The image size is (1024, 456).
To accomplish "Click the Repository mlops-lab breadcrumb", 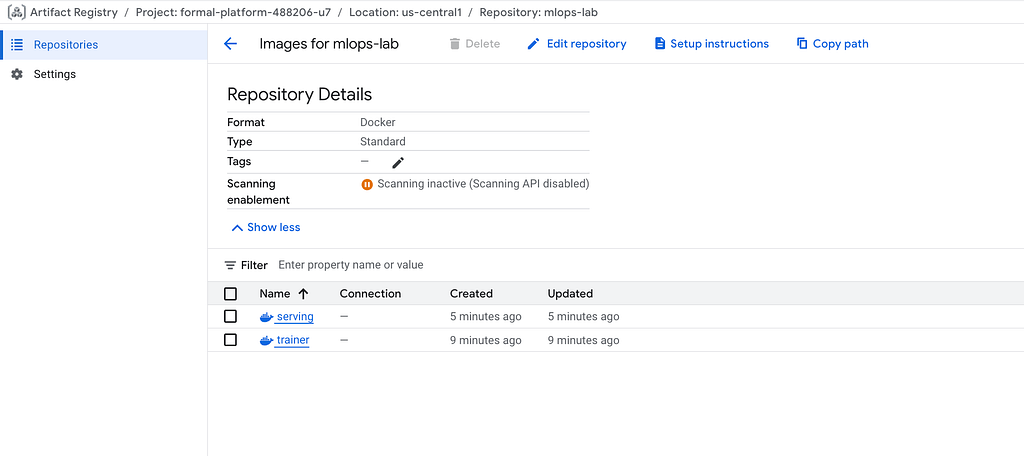I will tap(538, 12).
